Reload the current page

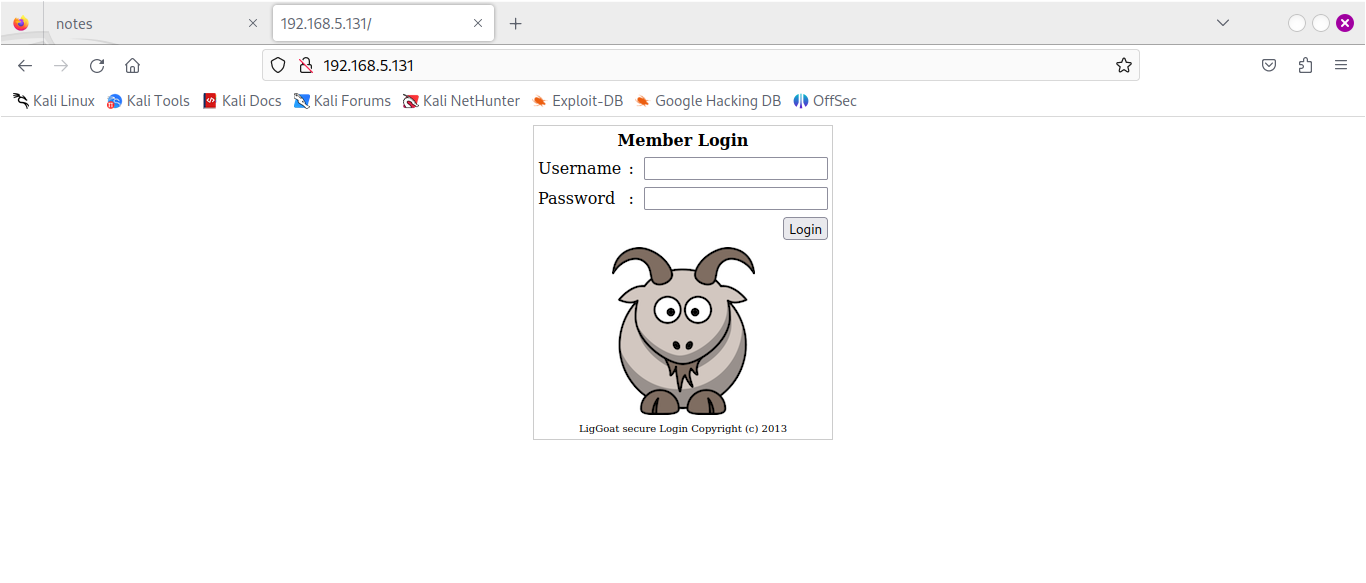pos(97,66)
